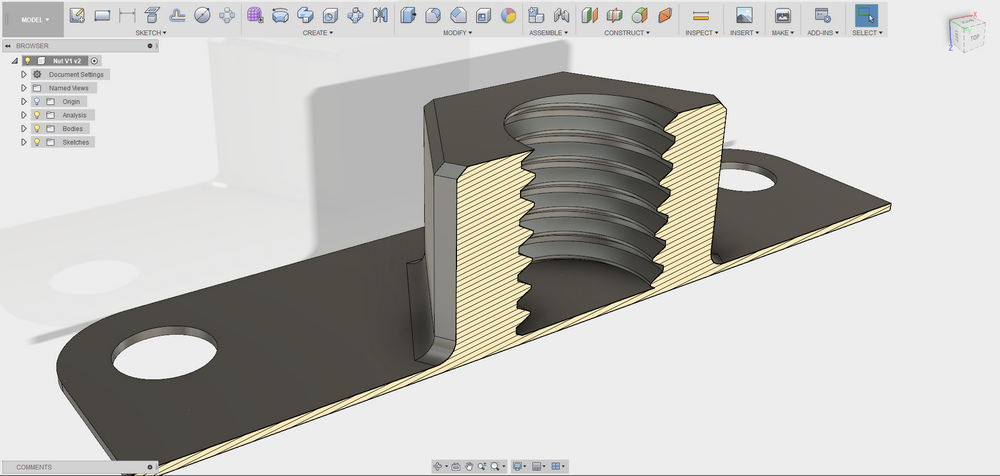Click the Browser panel pin dot

pos(150,46)
